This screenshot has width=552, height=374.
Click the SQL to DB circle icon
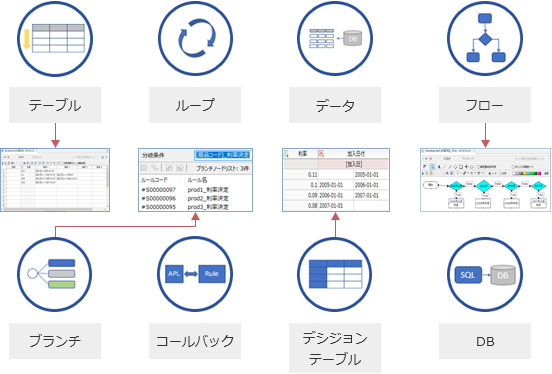[x=485, y=274]
